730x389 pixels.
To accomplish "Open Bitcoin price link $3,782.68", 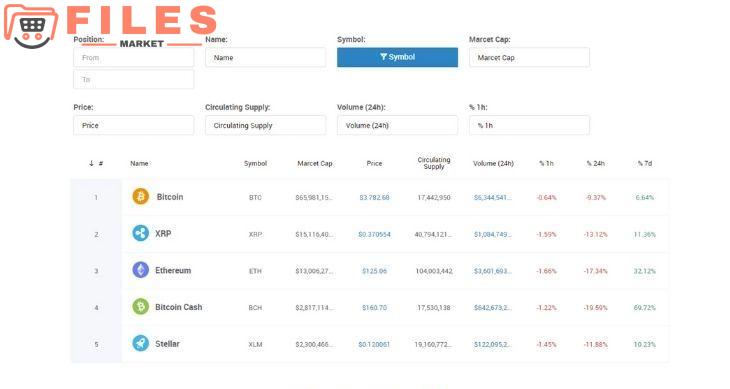I will [374, 197].
